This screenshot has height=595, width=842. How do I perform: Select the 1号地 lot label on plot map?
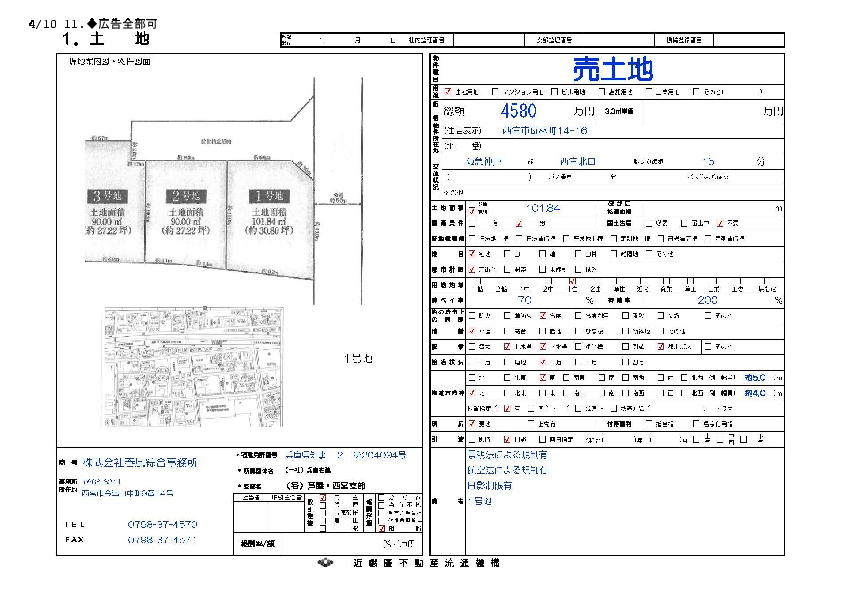(x=260, y=194)
